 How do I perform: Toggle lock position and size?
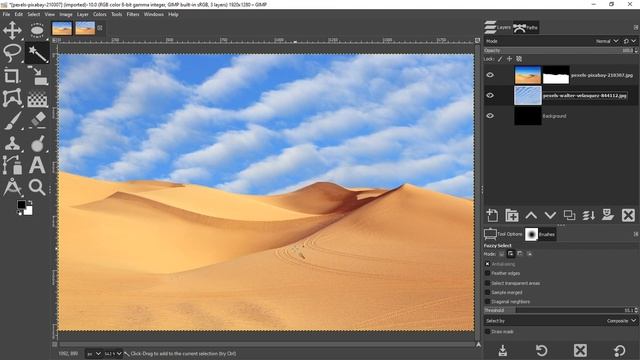tap(509, 59)
